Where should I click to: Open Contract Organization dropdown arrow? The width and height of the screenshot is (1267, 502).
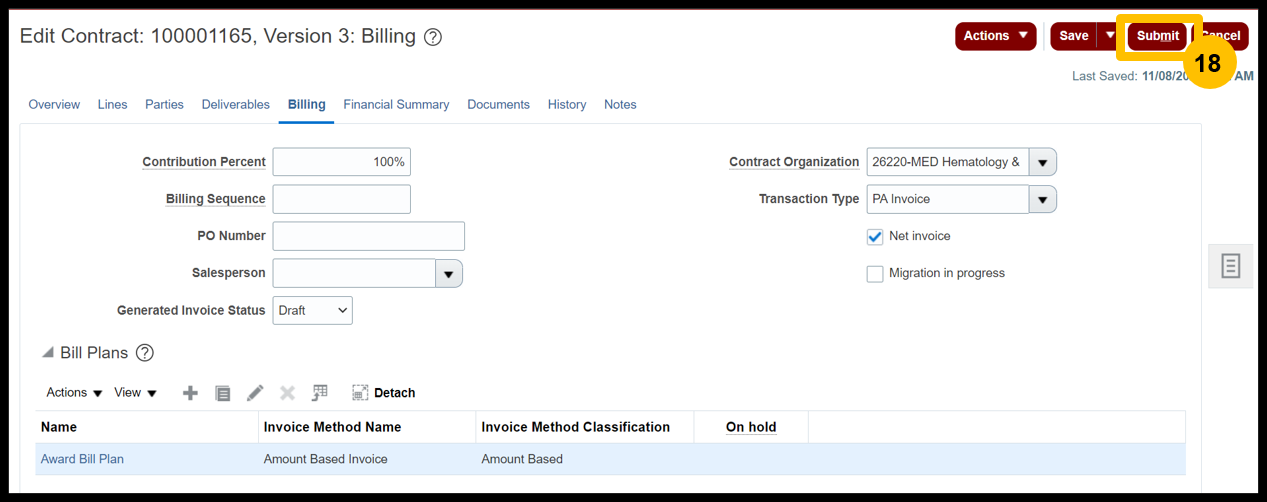[1042, 162]
